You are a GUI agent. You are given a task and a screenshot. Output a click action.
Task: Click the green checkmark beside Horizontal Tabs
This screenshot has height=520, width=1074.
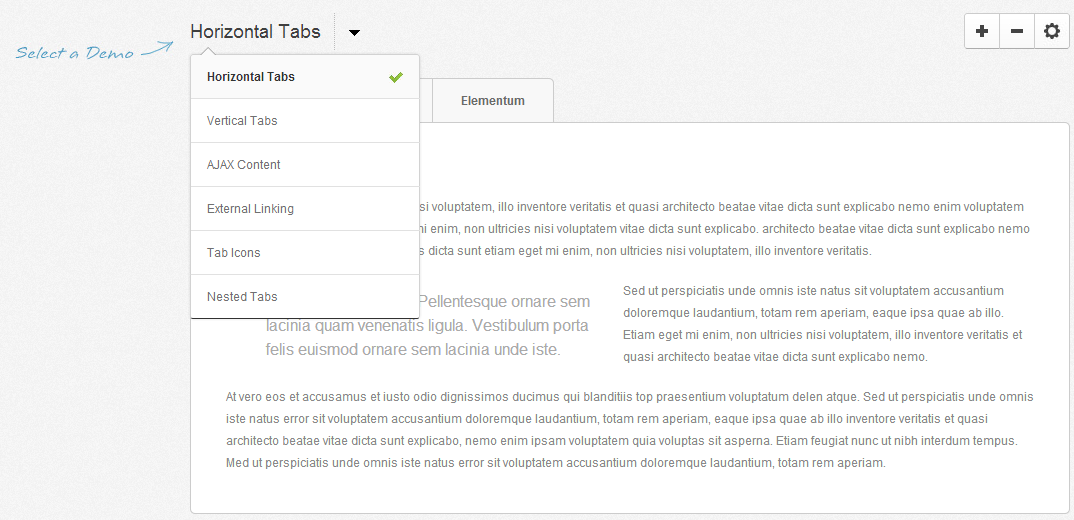click(396, 77)
